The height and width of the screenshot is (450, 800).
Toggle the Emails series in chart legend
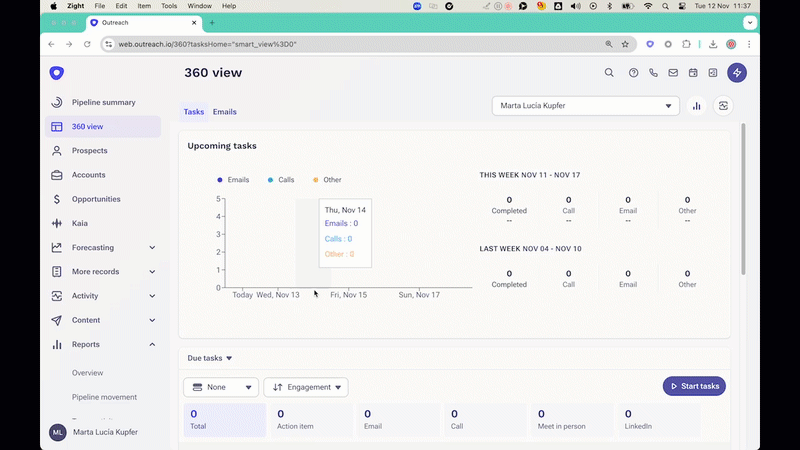point(233,180)
